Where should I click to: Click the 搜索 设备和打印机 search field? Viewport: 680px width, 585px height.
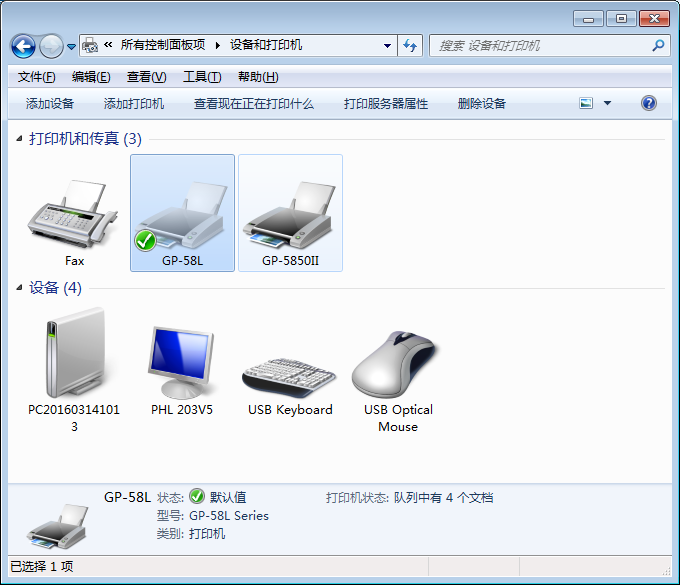tap(540, 46)
